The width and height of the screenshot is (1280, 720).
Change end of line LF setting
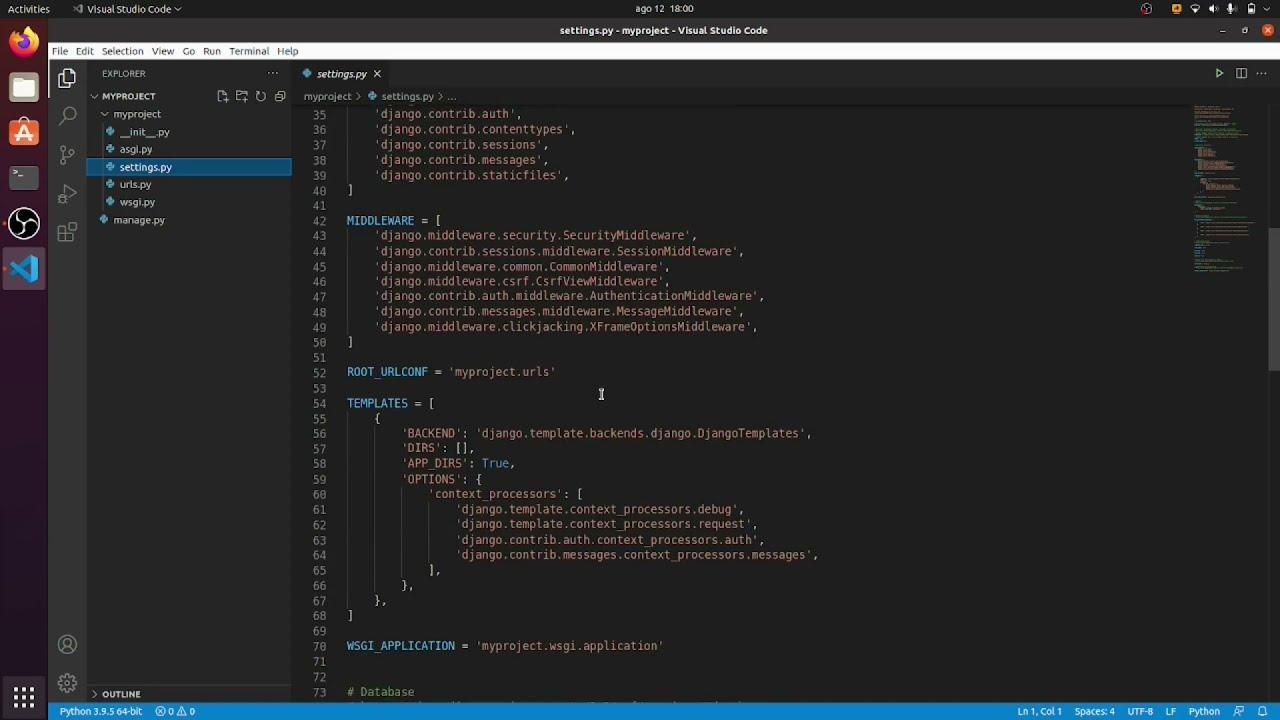click(x=1170, y=711)
